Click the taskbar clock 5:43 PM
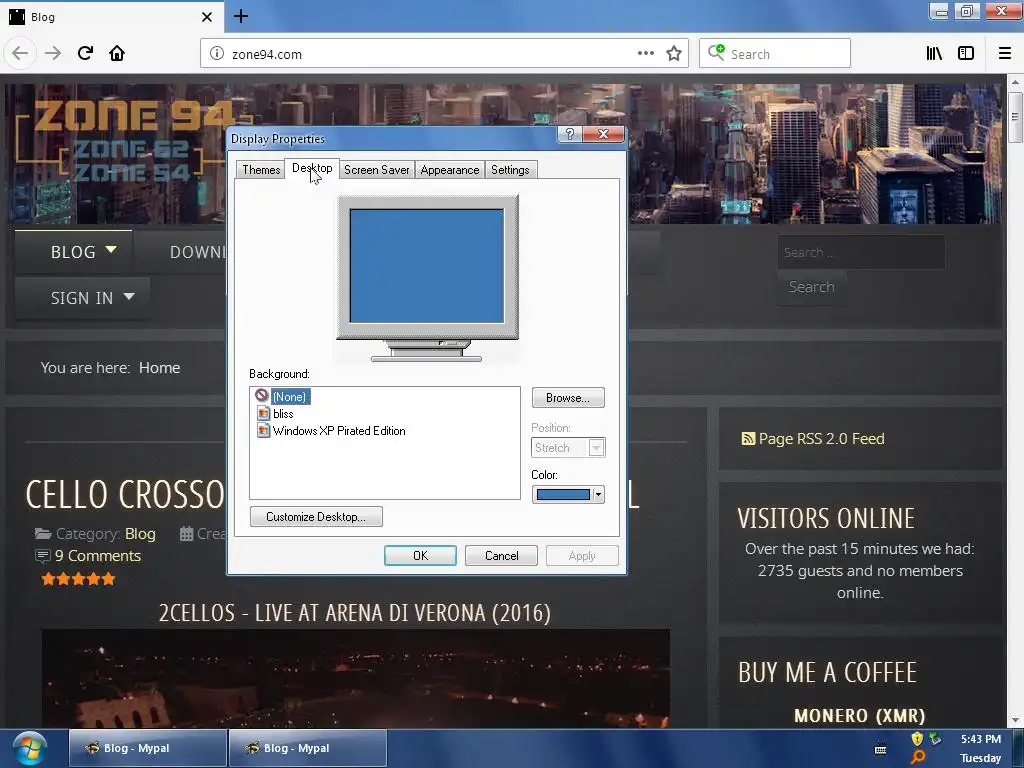The image size is (1024, 768). [x=980, y=739]
